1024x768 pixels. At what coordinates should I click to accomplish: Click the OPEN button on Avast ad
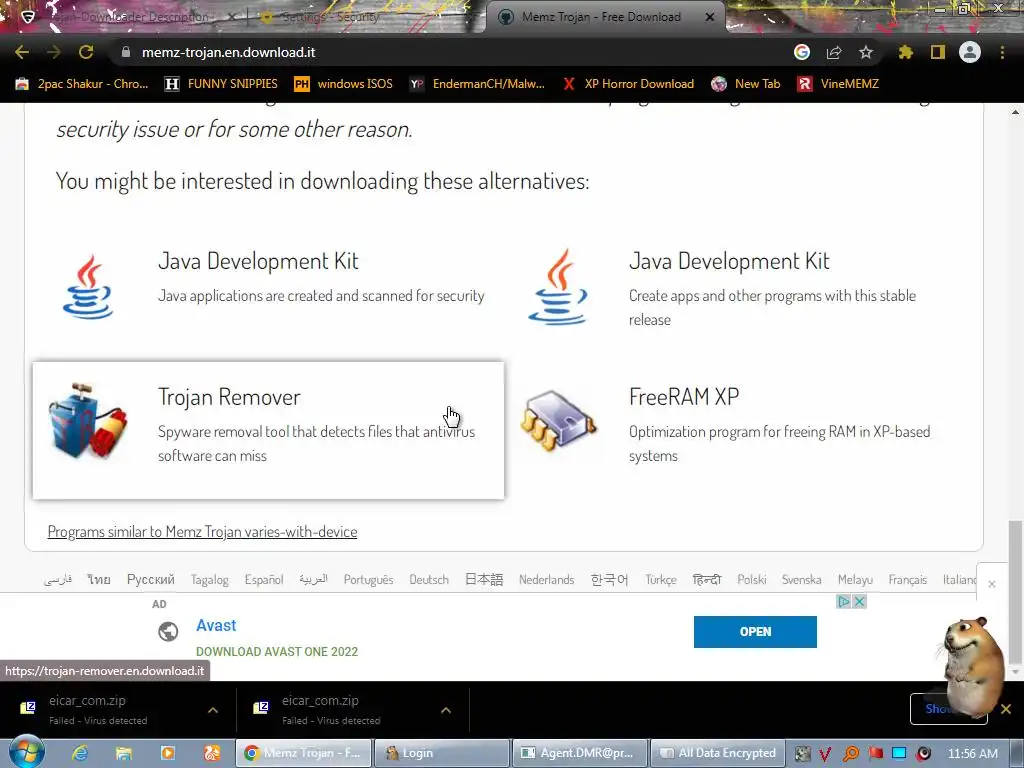pos(755,632)
